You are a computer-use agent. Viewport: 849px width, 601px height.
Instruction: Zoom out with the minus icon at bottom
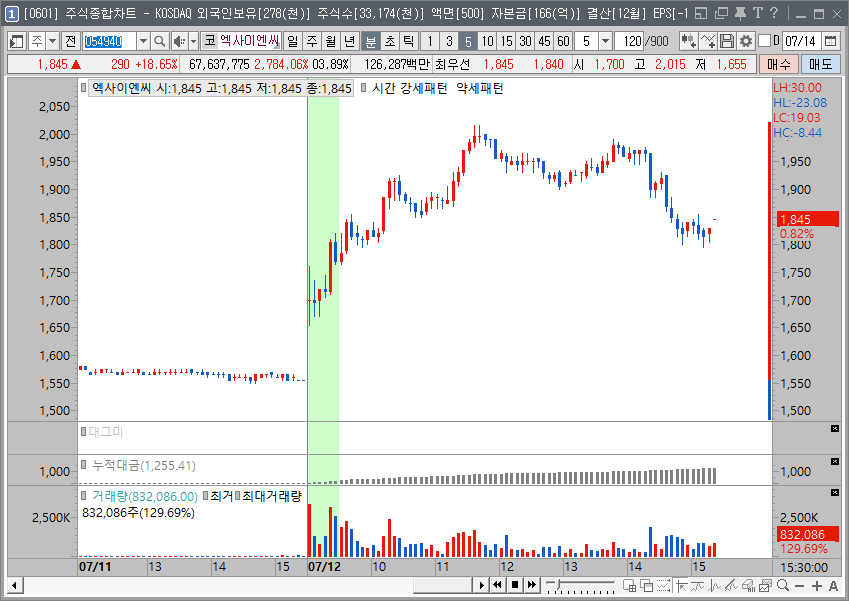(x=799, y=585)
